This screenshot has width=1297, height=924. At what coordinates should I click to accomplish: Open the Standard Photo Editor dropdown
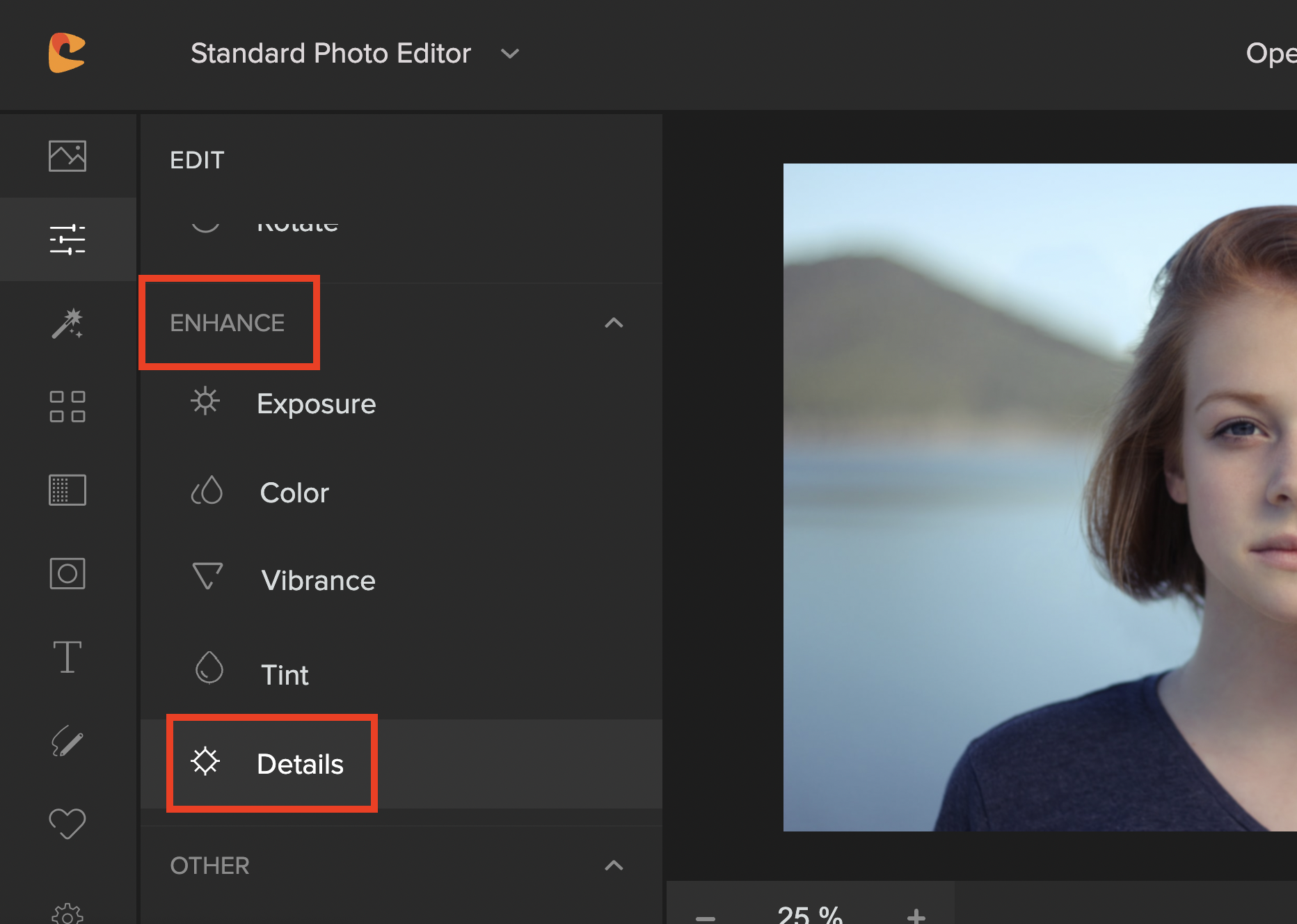(355, 54)
